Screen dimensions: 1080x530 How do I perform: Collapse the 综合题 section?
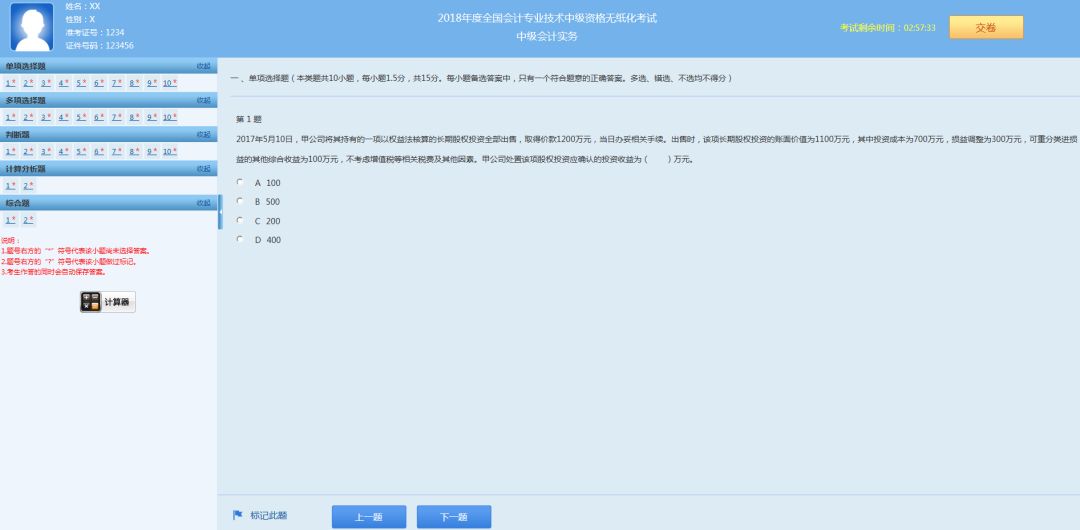click(203, 203)
